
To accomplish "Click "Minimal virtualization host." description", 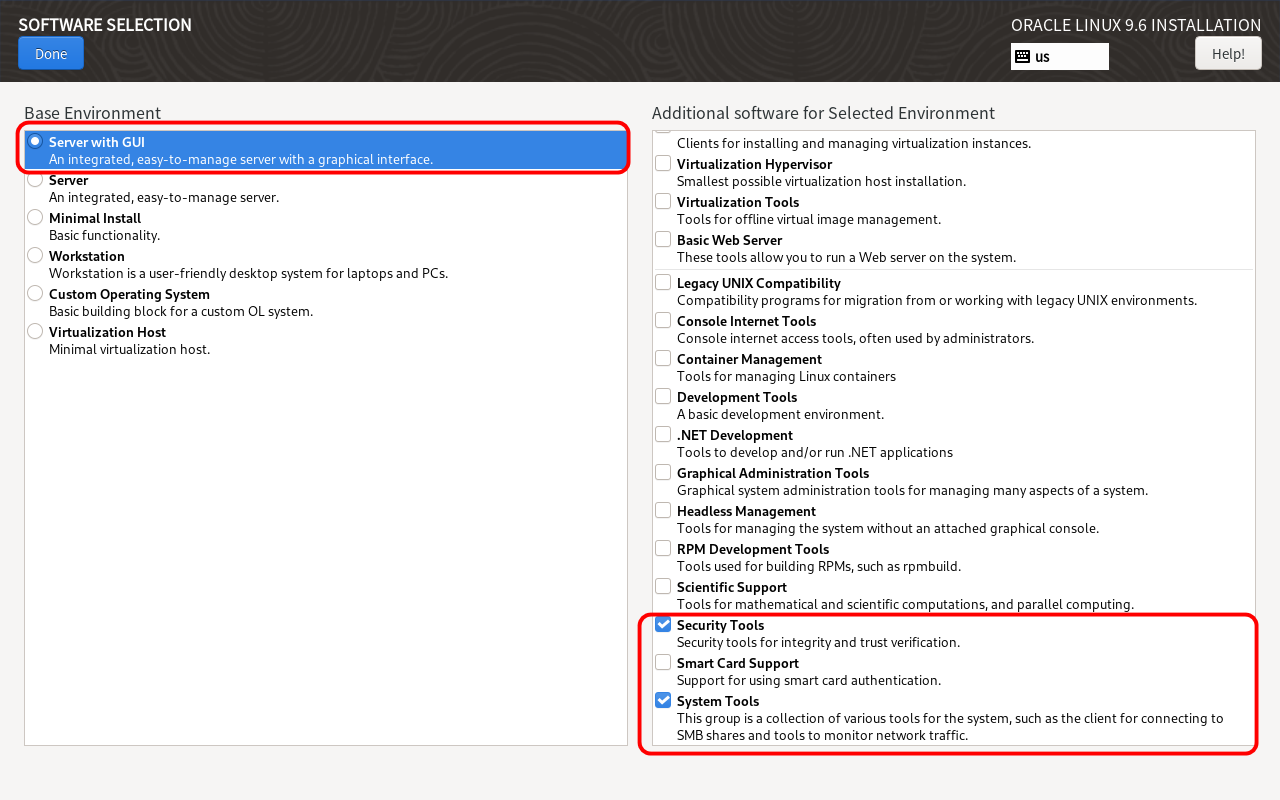I will coord(129,349).
